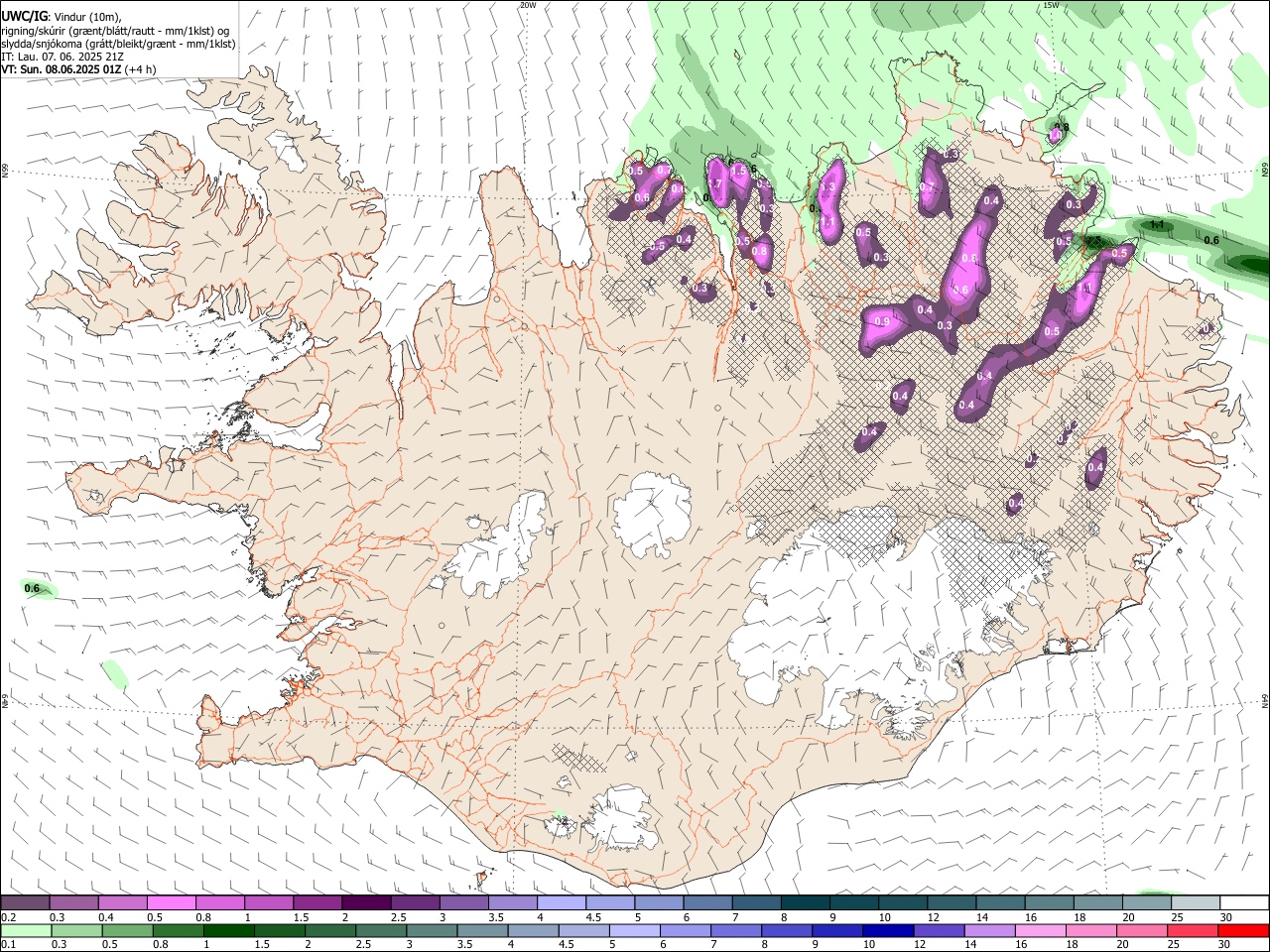Click the '20W' longitude label
This screenshot has width=1270, height=952.
pos(528,5)
